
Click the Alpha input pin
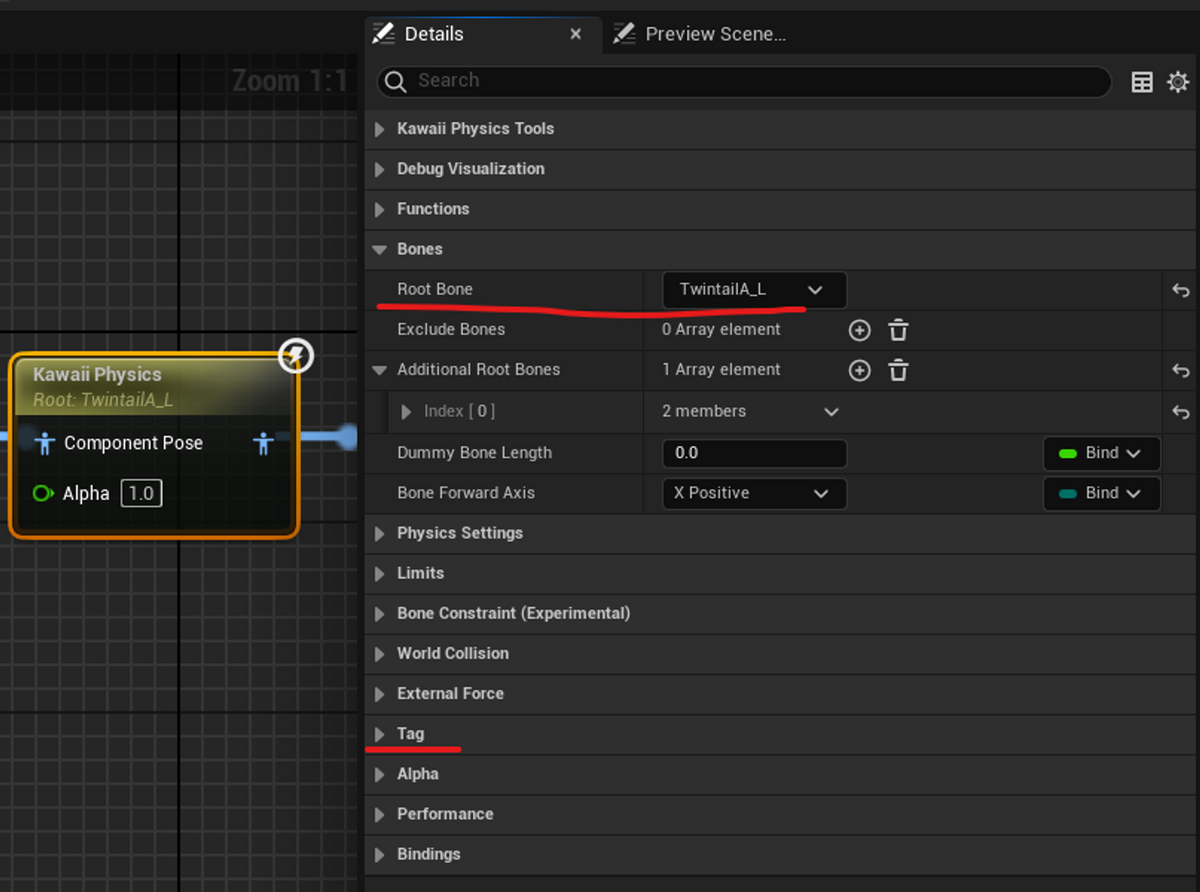pos(43,493)
